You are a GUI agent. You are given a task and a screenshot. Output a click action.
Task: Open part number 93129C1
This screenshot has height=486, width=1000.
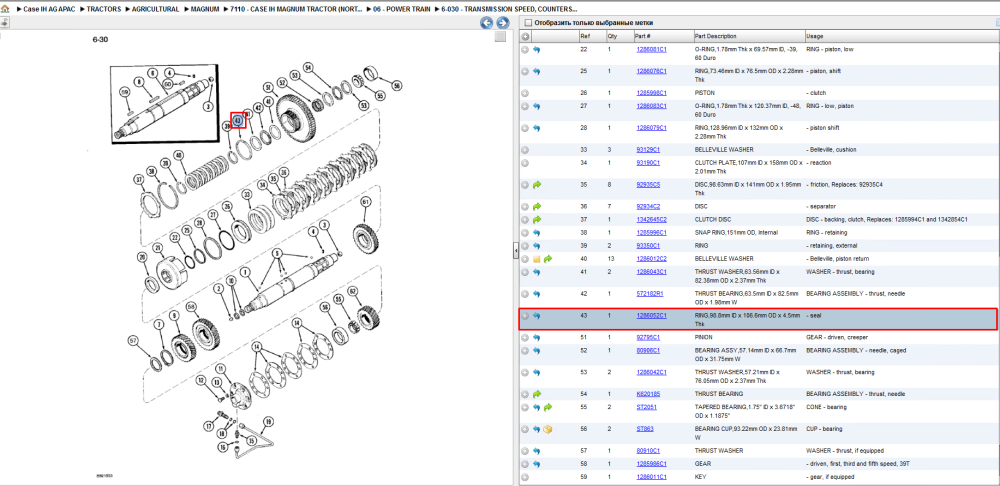[x=648, y=149]
